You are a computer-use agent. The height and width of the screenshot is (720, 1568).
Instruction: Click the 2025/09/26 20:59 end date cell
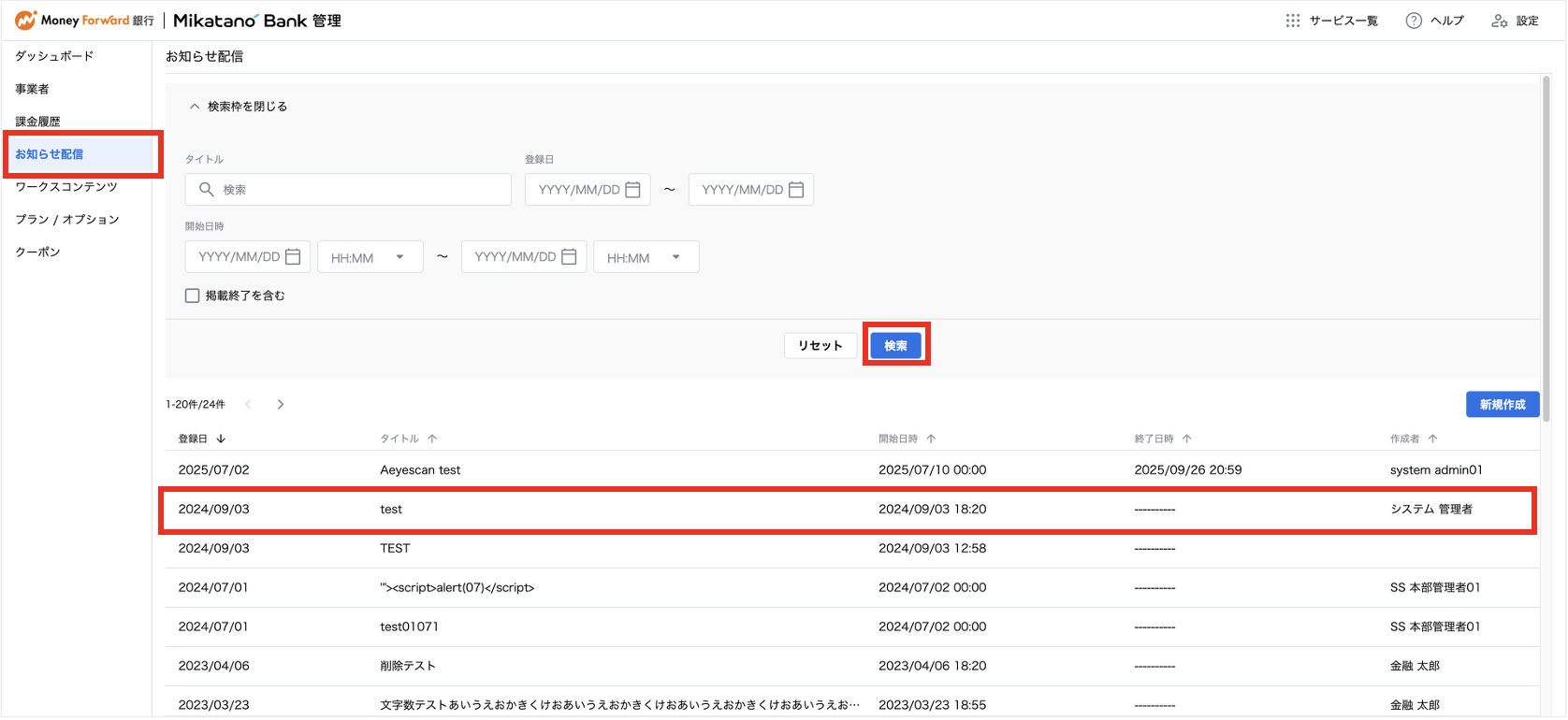tap(1188, 470)
